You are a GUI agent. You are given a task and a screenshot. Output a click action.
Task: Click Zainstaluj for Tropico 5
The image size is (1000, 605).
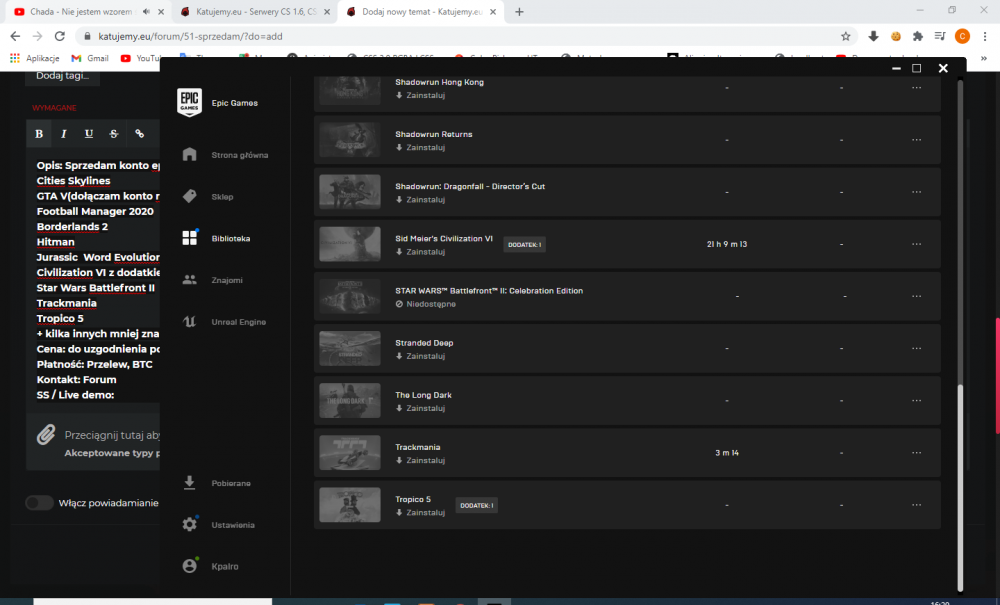point(420,513)
